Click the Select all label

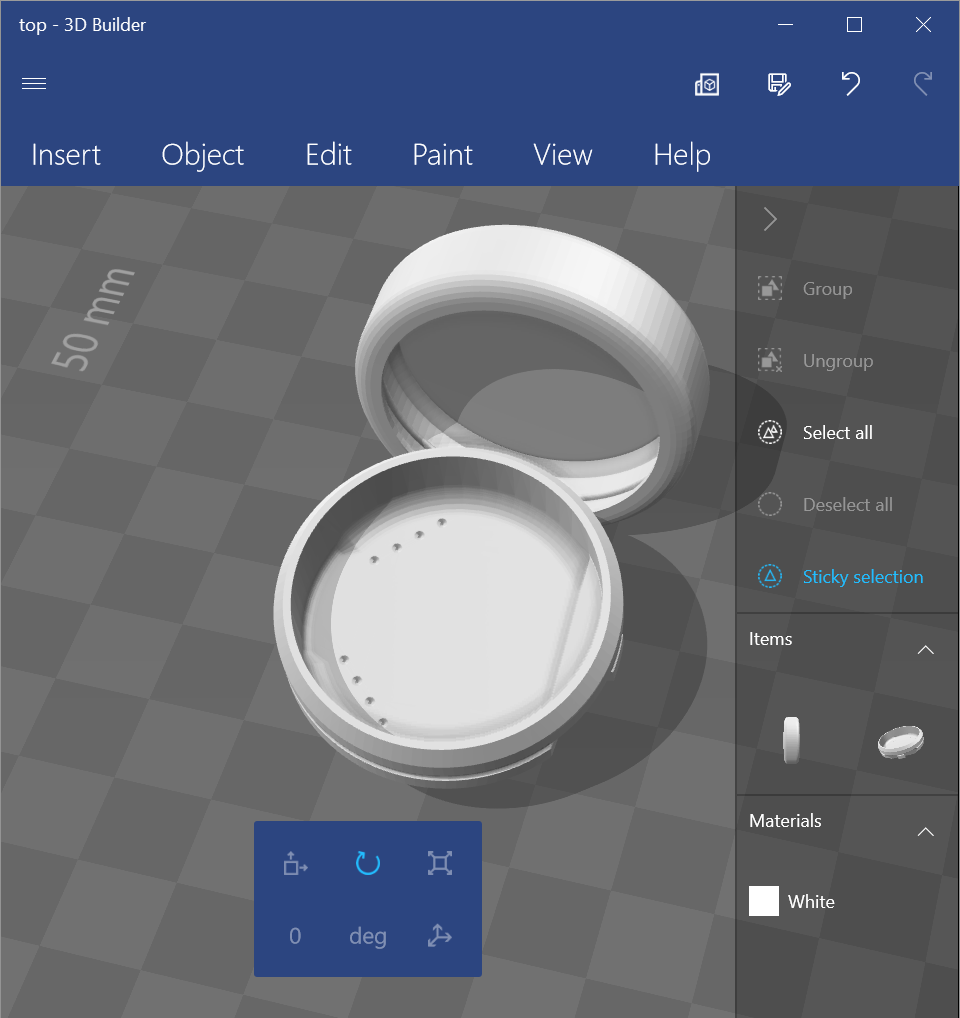(x=837, y=432)
